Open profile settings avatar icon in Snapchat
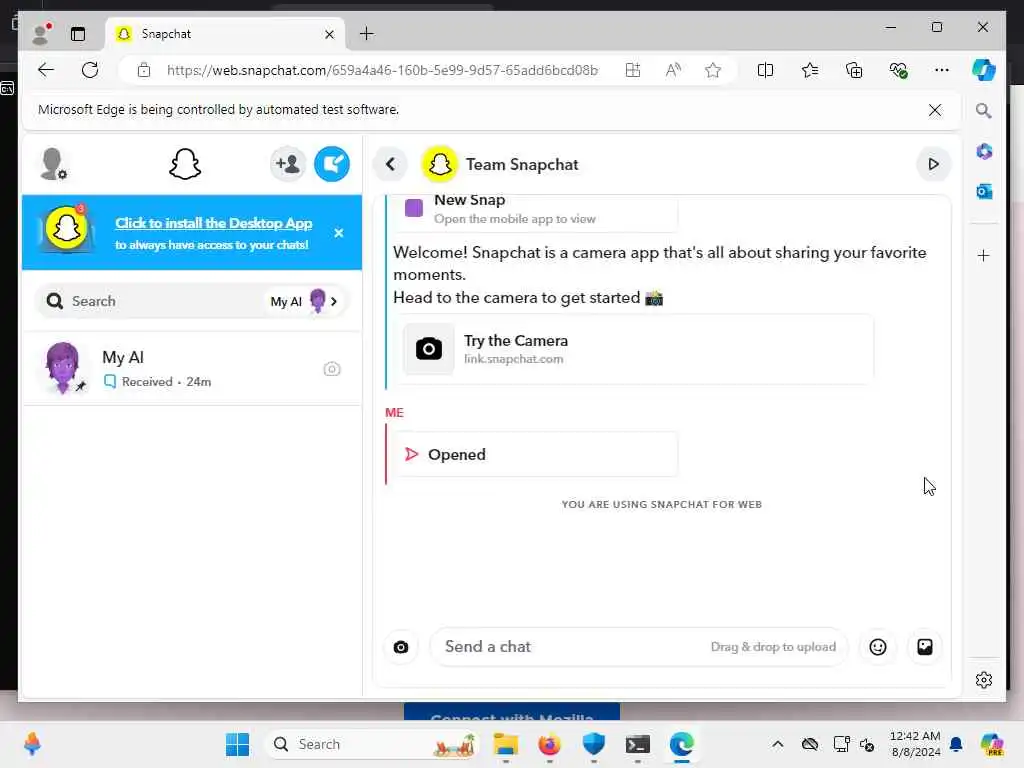Viewport: 1024px width, 768px height. pyautogui.click(x=53, y=164)
